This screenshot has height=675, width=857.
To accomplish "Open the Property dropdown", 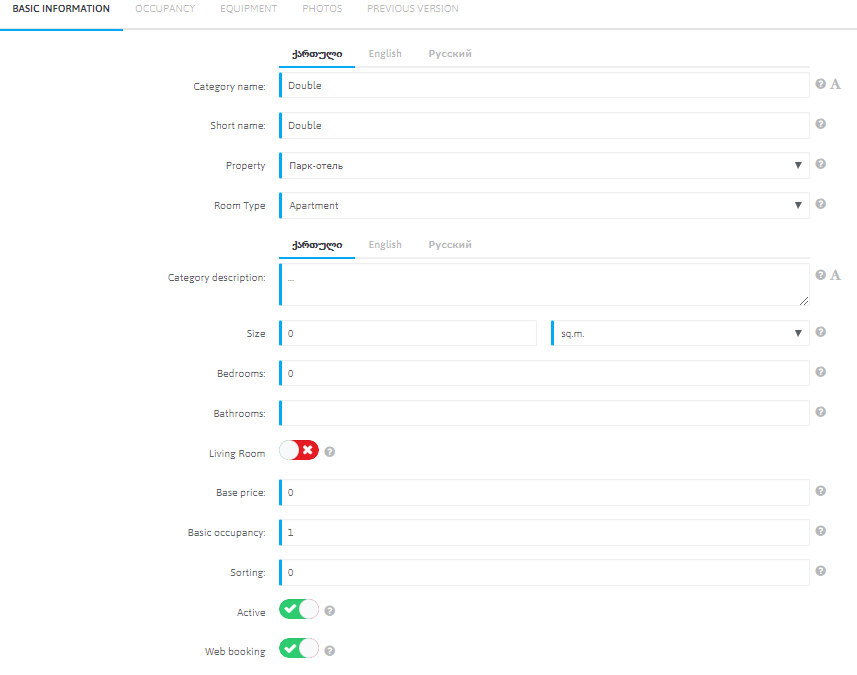I will coord(544,166).
